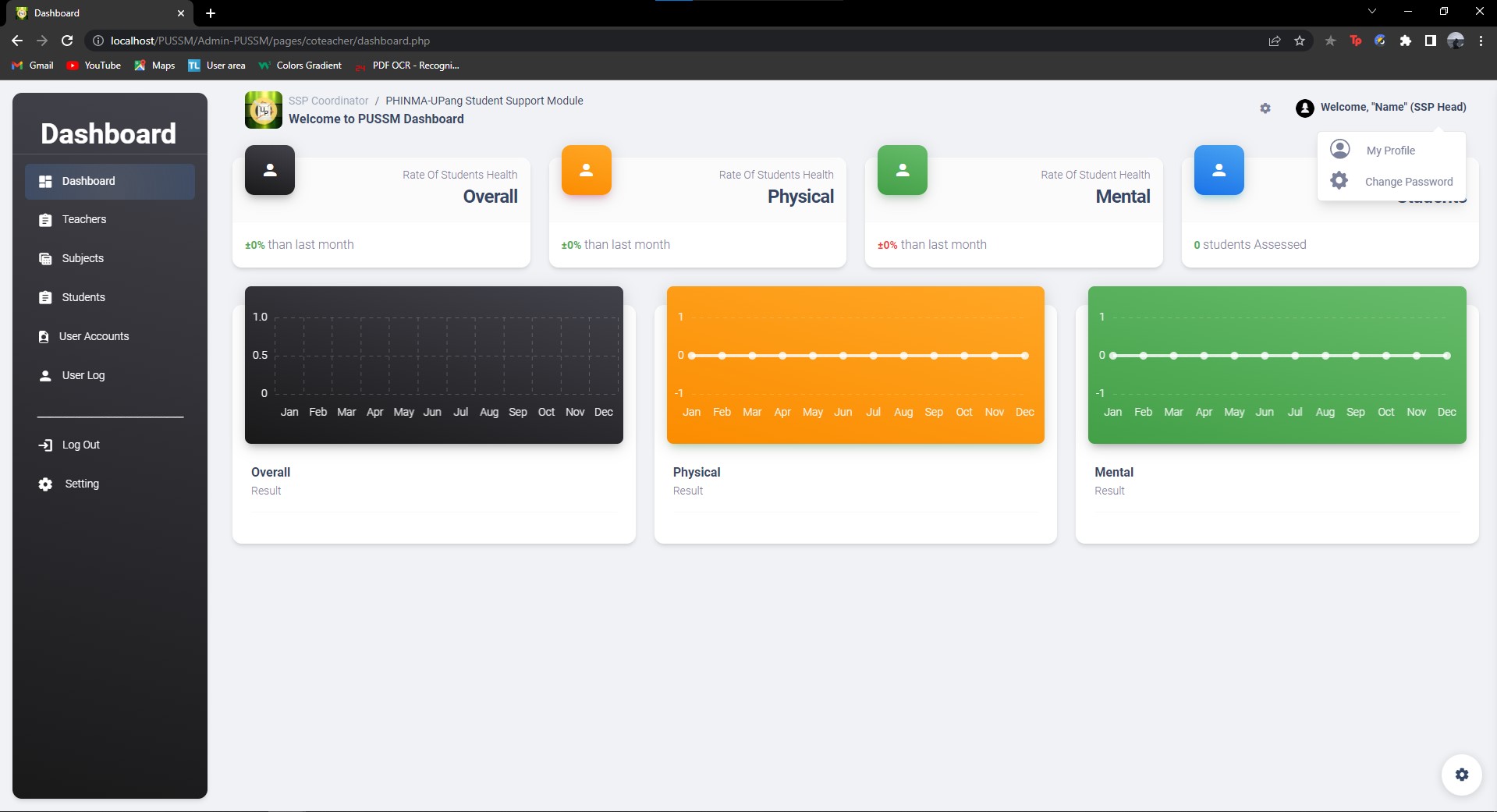The height and width of the screenshot is (812, 1497).
Task: Click the blue Students card icon
Action: coord(1219,170)
